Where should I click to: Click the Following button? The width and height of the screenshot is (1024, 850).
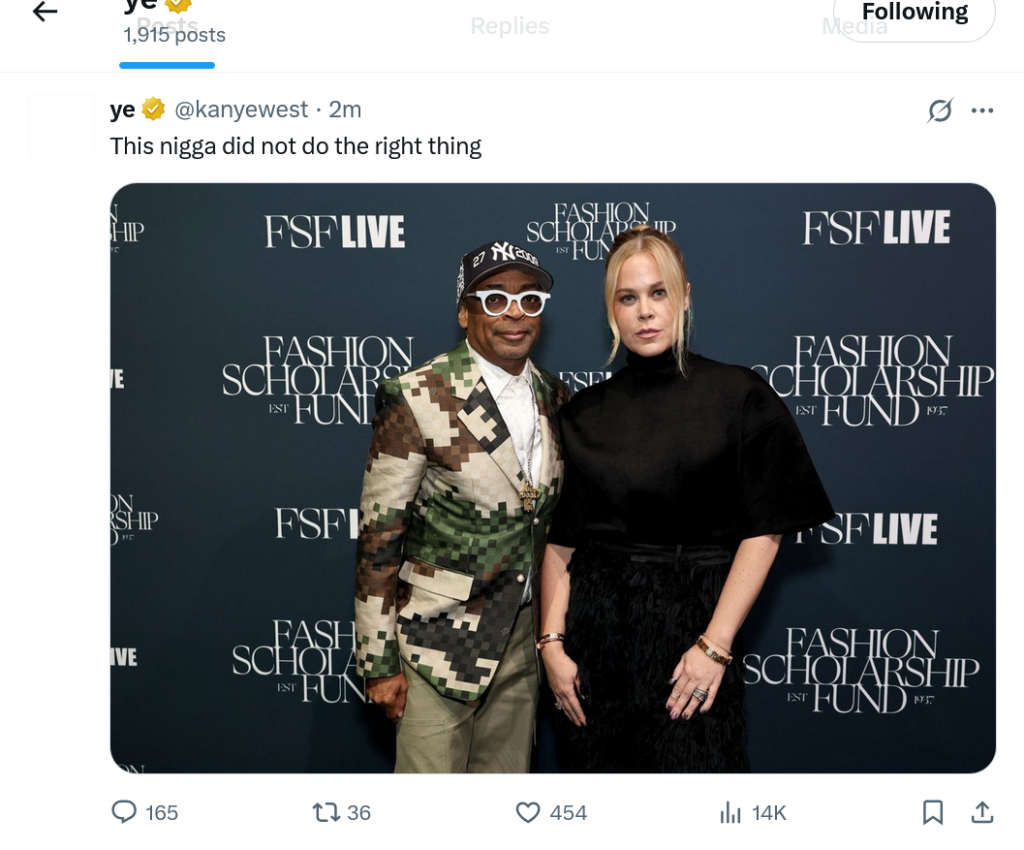click(914, 14)
